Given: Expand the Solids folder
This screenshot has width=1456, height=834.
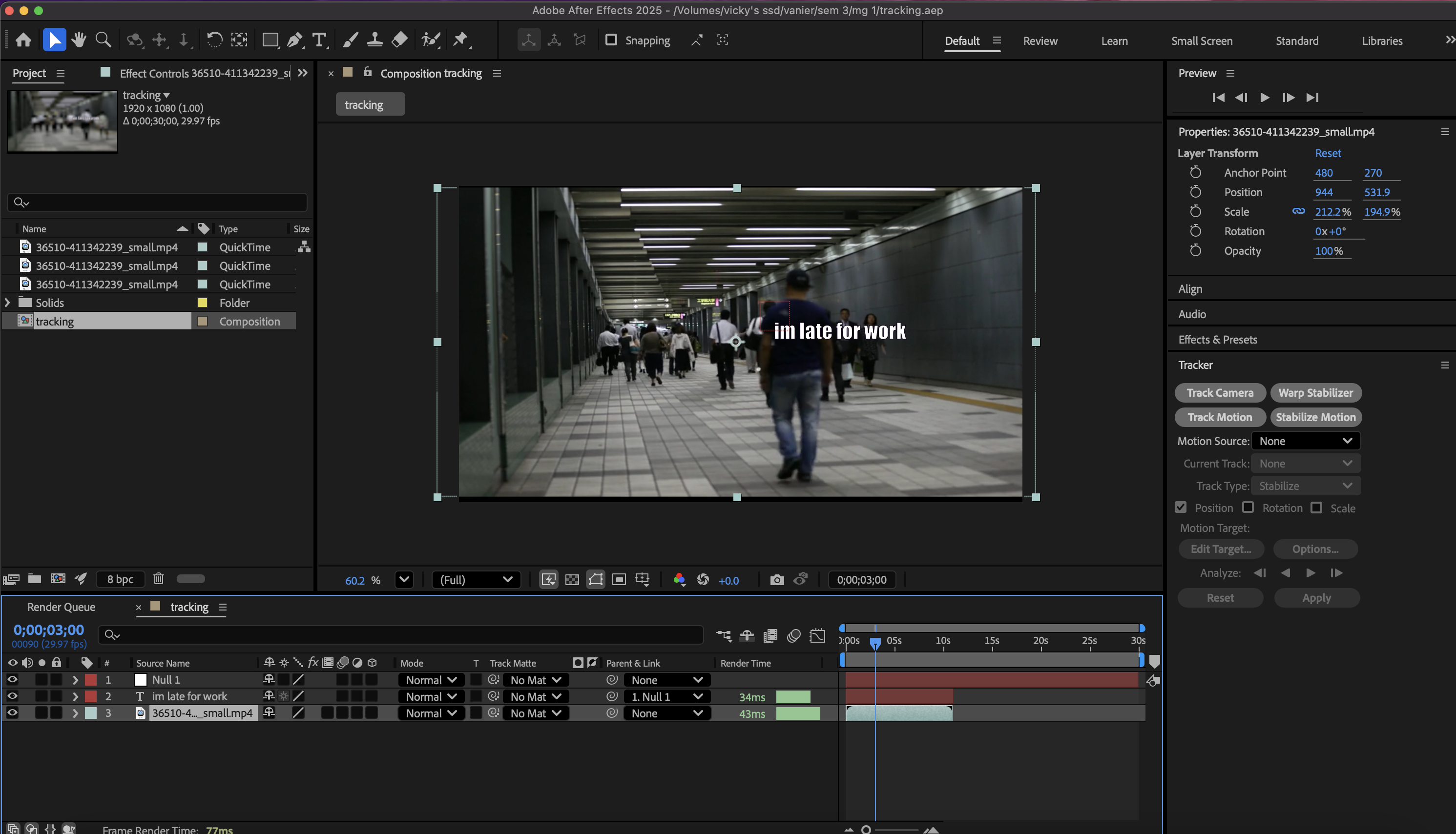Looking at the screenshot, I should 7,303.
